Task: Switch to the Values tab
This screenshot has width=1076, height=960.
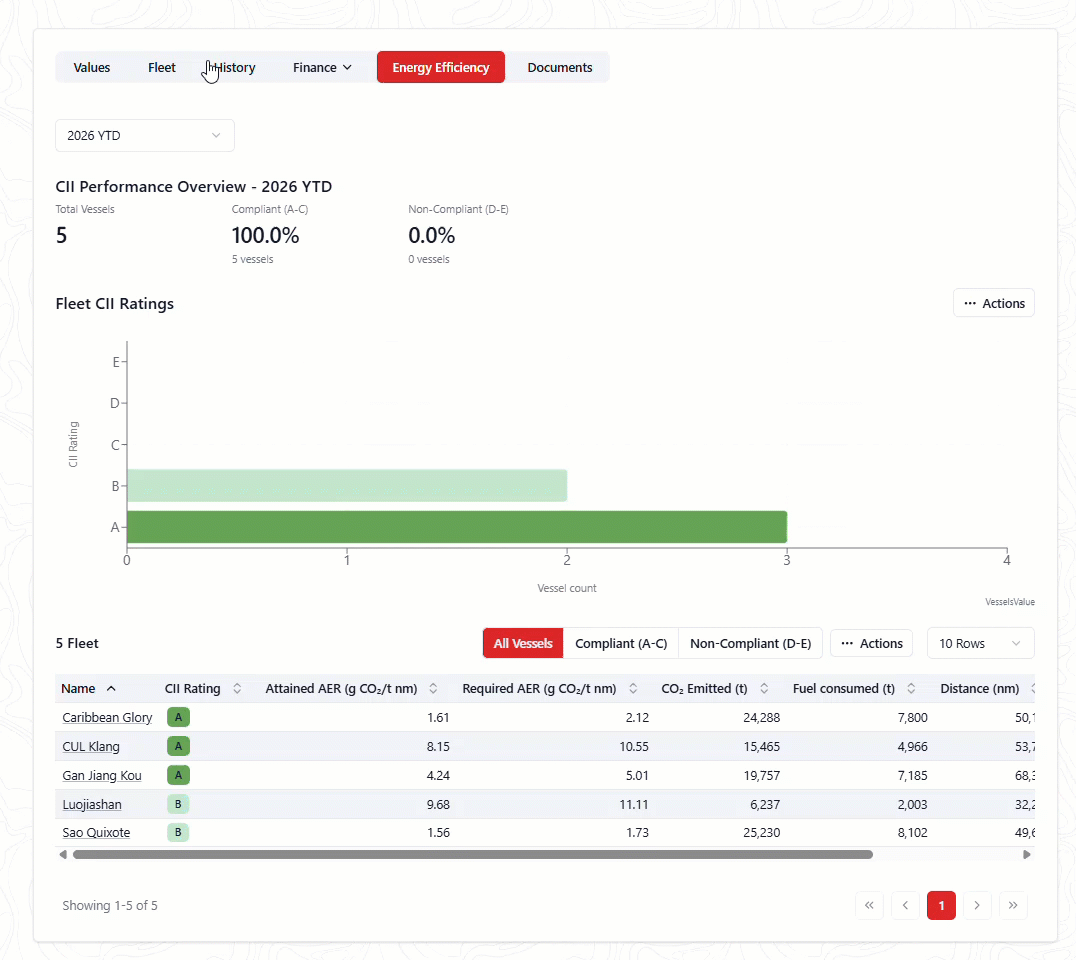Action: (92, 67)
